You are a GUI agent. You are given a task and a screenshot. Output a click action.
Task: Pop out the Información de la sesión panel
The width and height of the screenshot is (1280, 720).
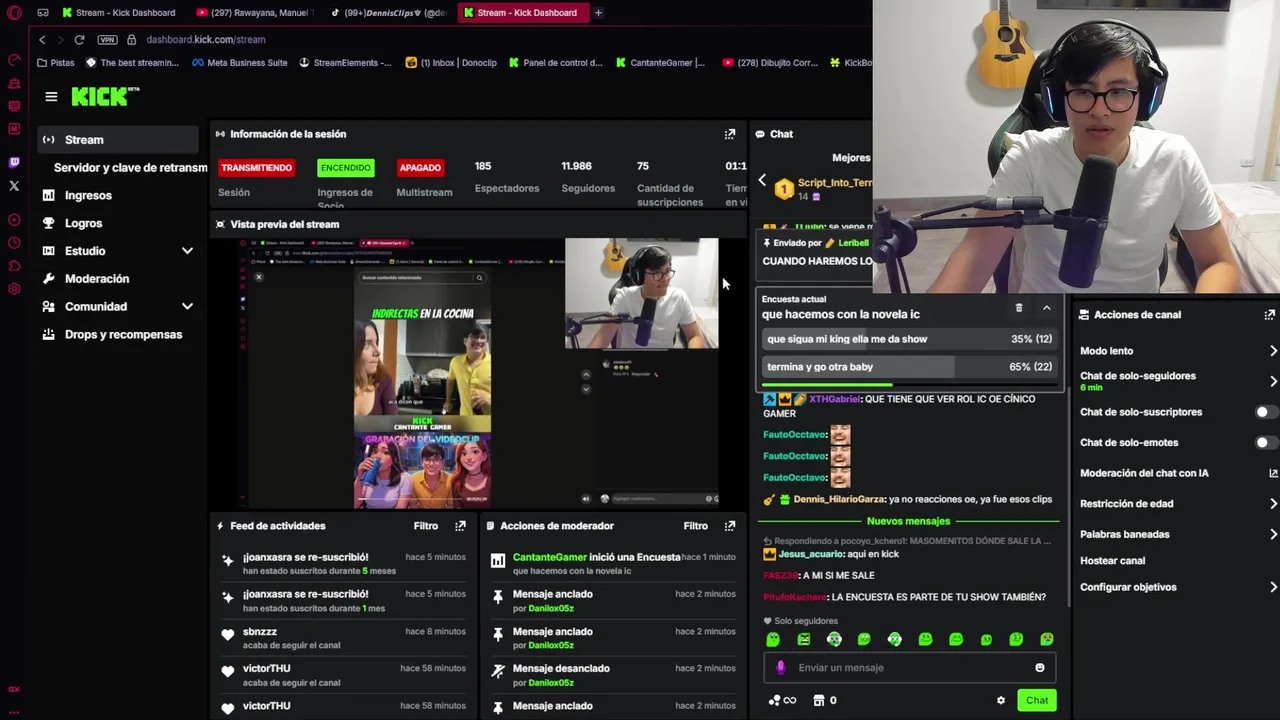(x=730, y=134)
